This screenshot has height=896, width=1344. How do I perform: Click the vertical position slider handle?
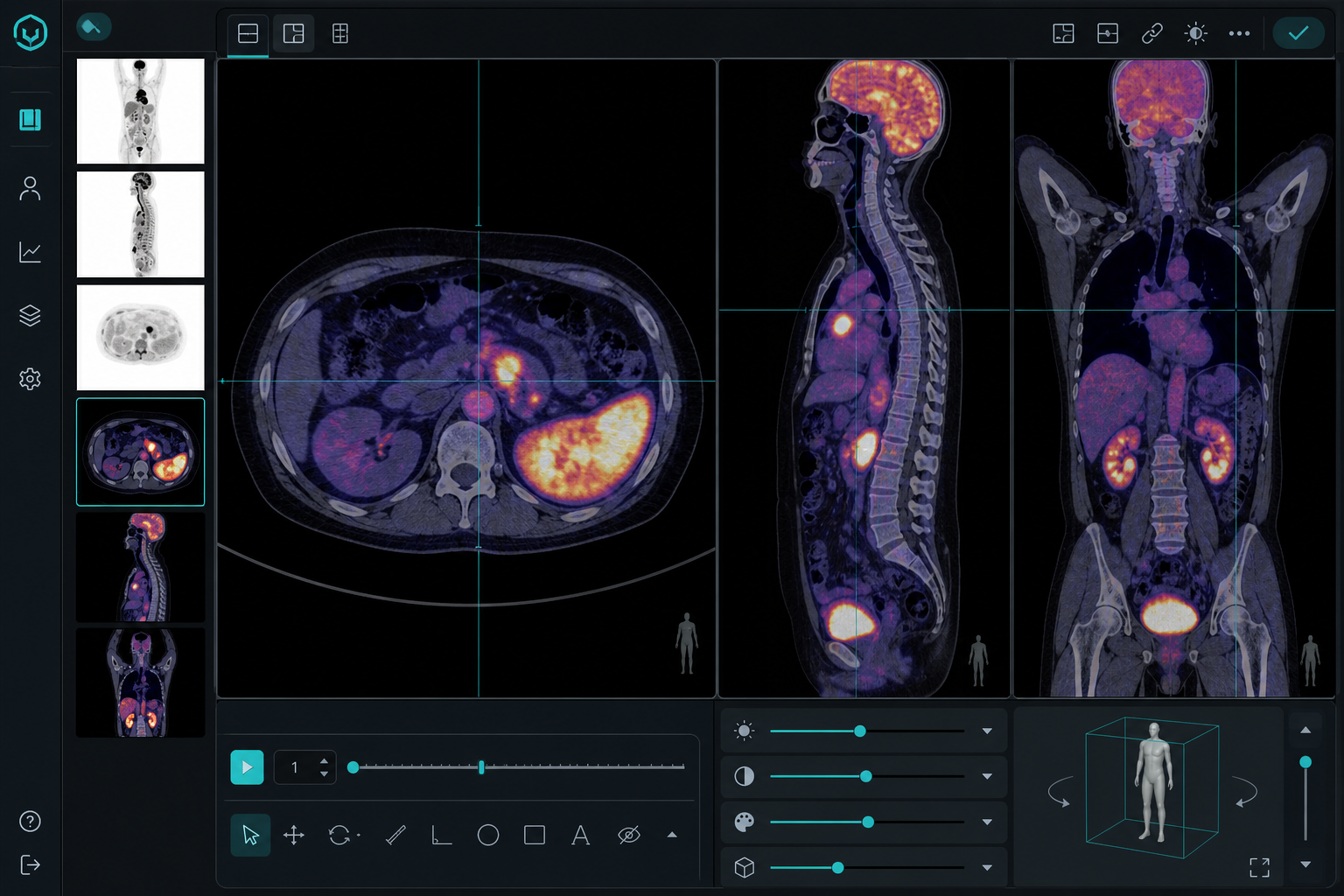1305,762
